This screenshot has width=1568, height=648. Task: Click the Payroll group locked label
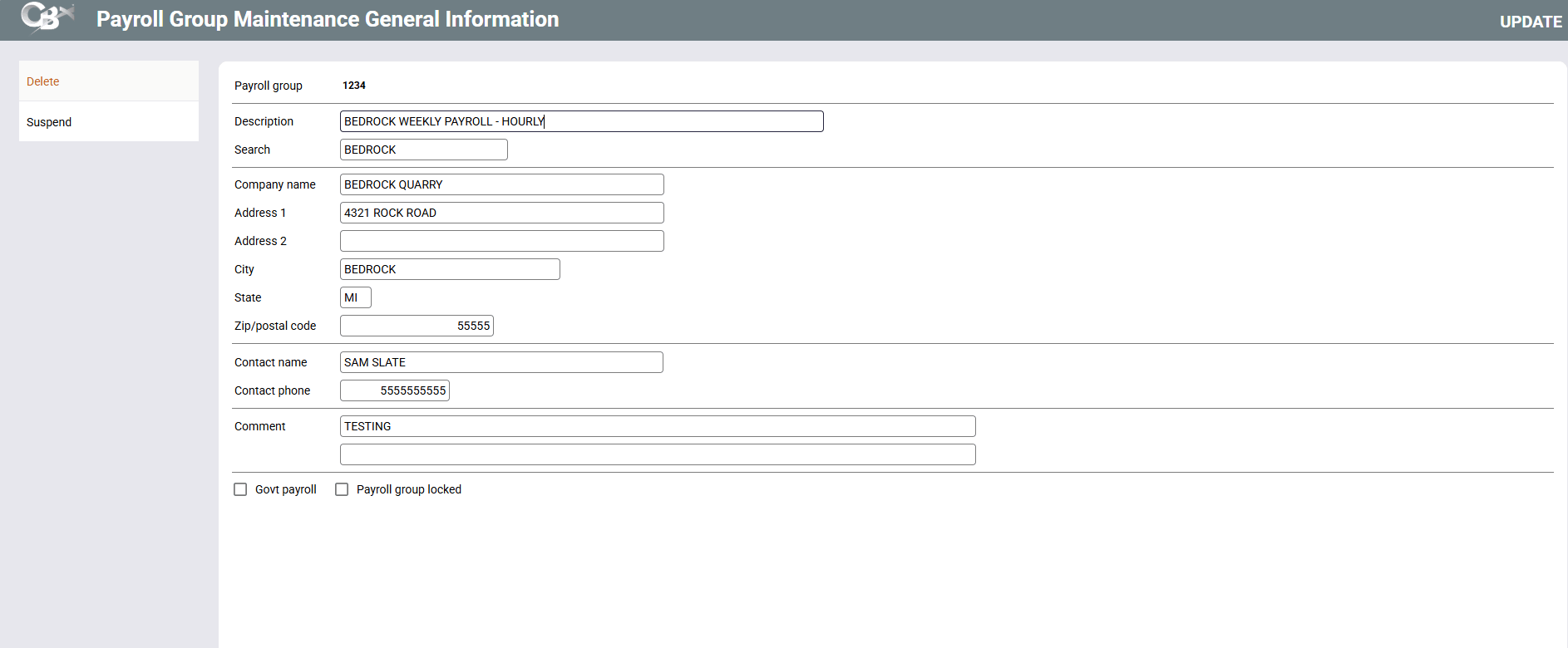(x=408, y=489)
